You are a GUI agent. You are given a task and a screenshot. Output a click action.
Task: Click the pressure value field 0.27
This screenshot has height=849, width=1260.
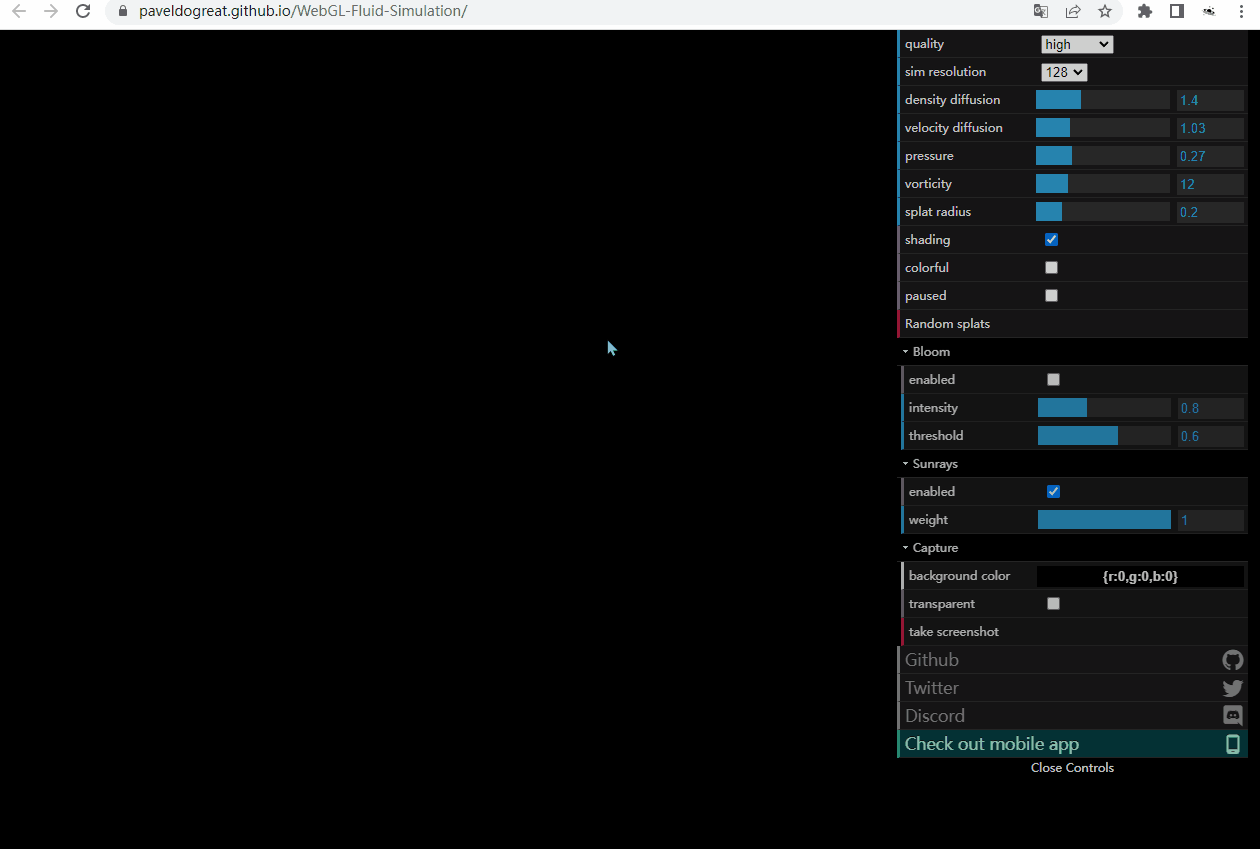1210,156
